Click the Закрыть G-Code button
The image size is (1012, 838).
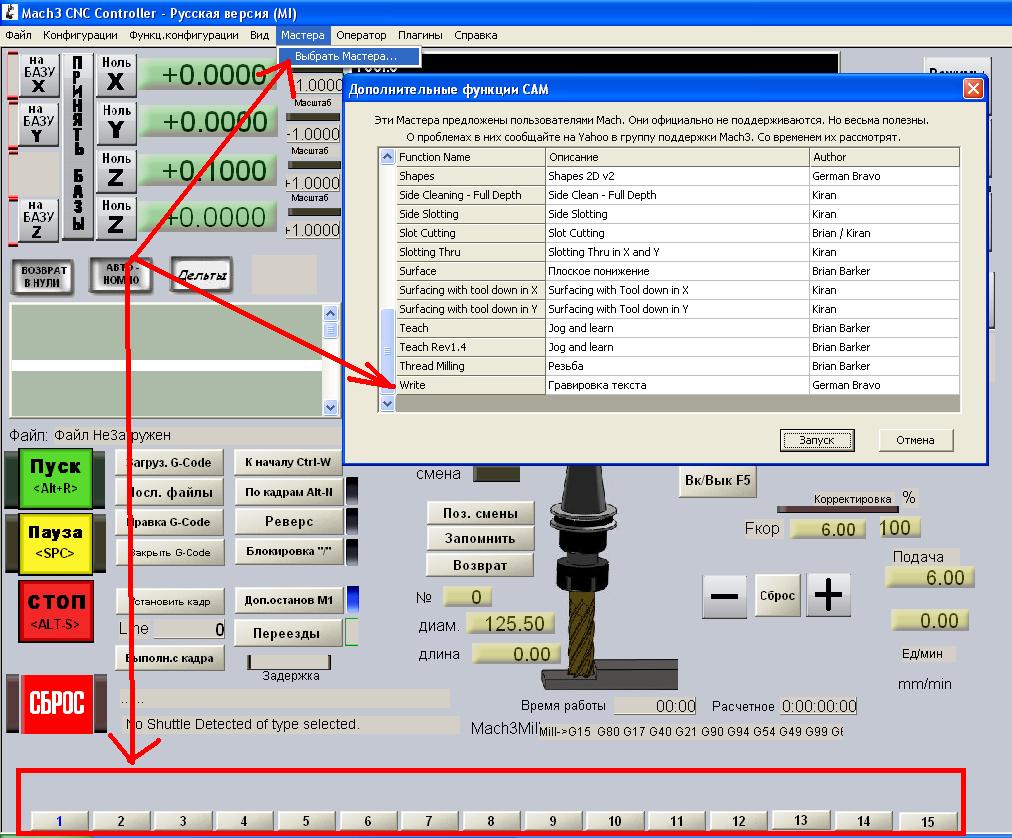(170, 553)
